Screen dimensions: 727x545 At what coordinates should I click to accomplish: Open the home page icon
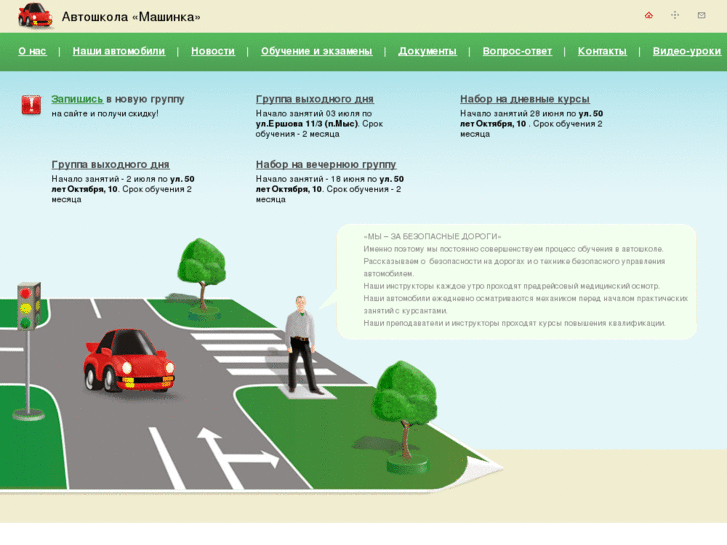tap(649, 15)
